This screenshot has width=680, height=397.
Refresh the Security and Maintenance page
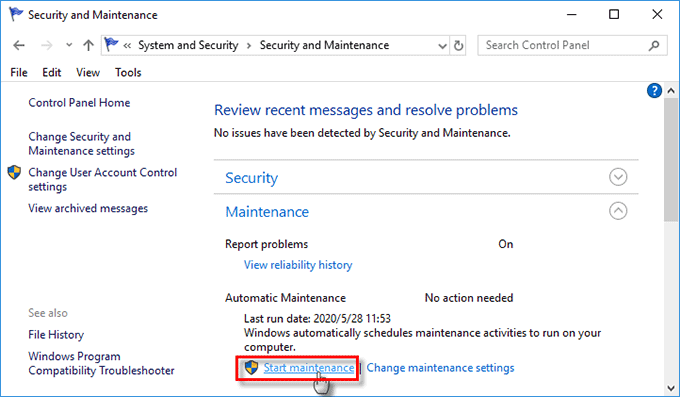(458, 45)
